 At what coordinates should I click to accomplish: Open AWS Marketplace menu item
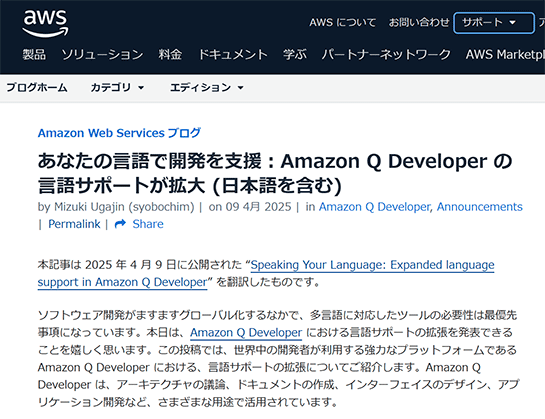[x=505, y=54]
